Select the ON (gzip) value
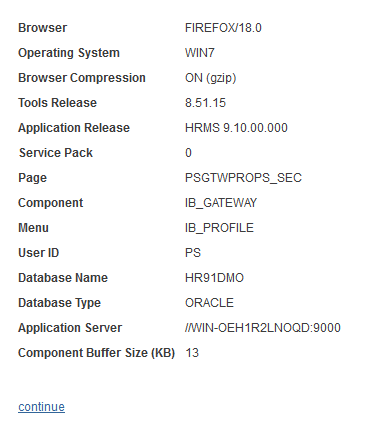The image size is (366, 440). [x=211, y=78]
